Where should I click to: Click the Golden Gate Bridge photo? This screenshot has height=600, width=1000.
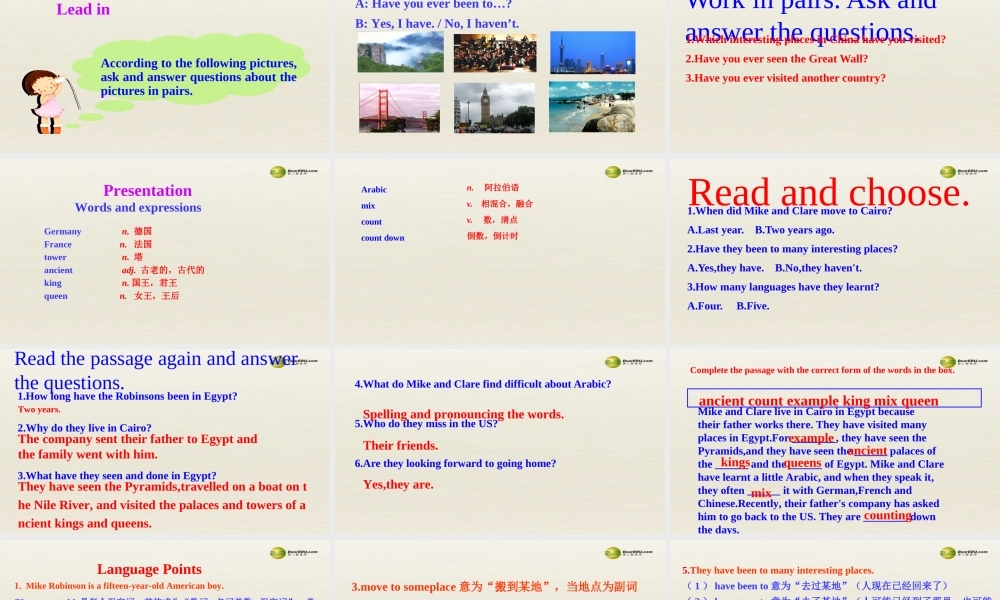[x=399, y=106]
